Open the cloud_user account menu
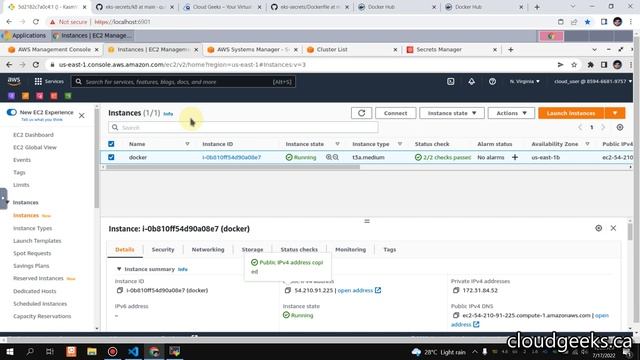 593,81
